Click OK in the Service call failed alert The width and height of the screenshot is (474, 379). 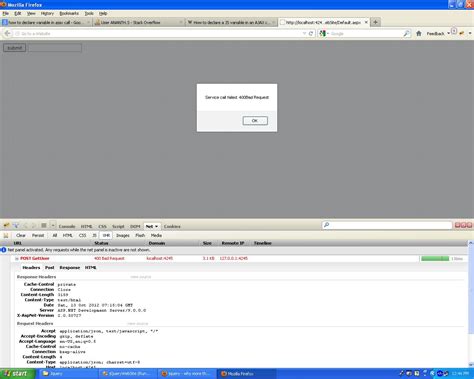(x=255, y=121)
